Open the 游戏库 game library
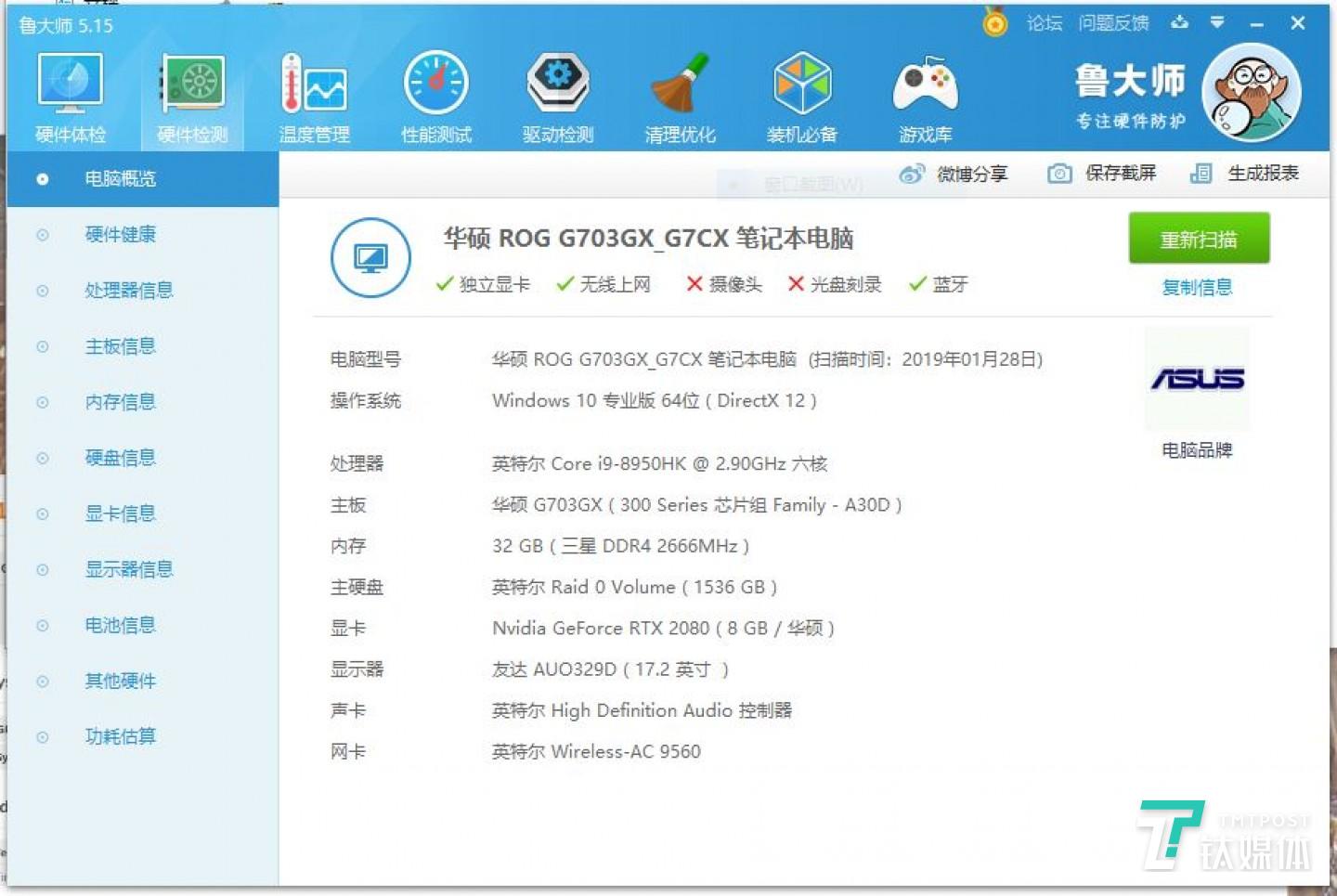Screen dimensions: 1337x896 925,93
